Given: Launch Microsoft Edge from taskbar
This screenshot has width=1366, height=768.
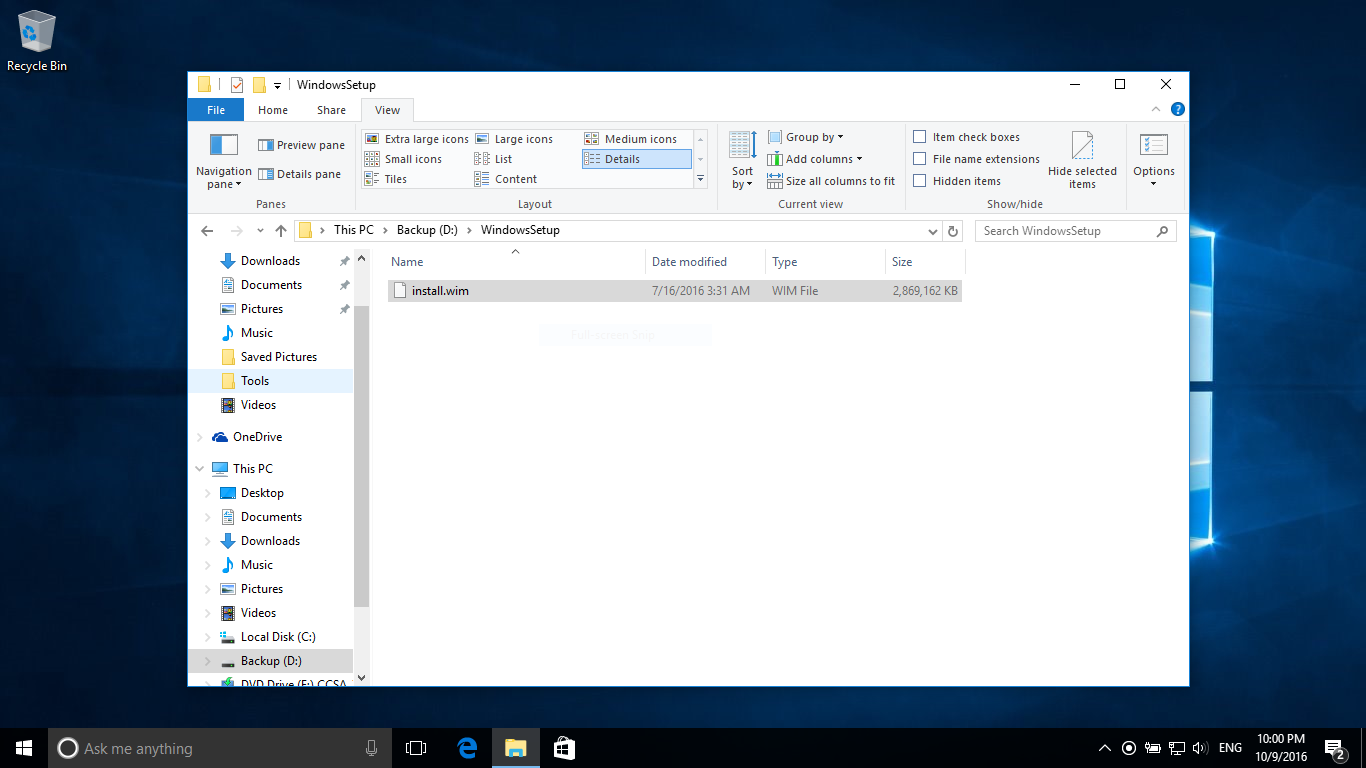Looking at the screenshot, I should tap(466, 748).
